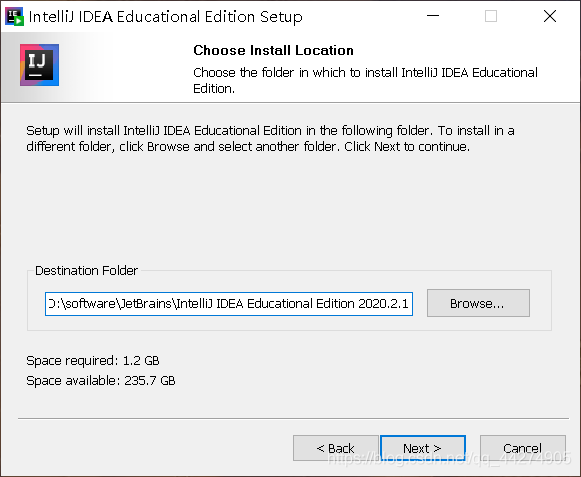581x477 pixels.
Task: Focus the Destination Folder path field
Action: pyautogui.click(x=229, y=304)
